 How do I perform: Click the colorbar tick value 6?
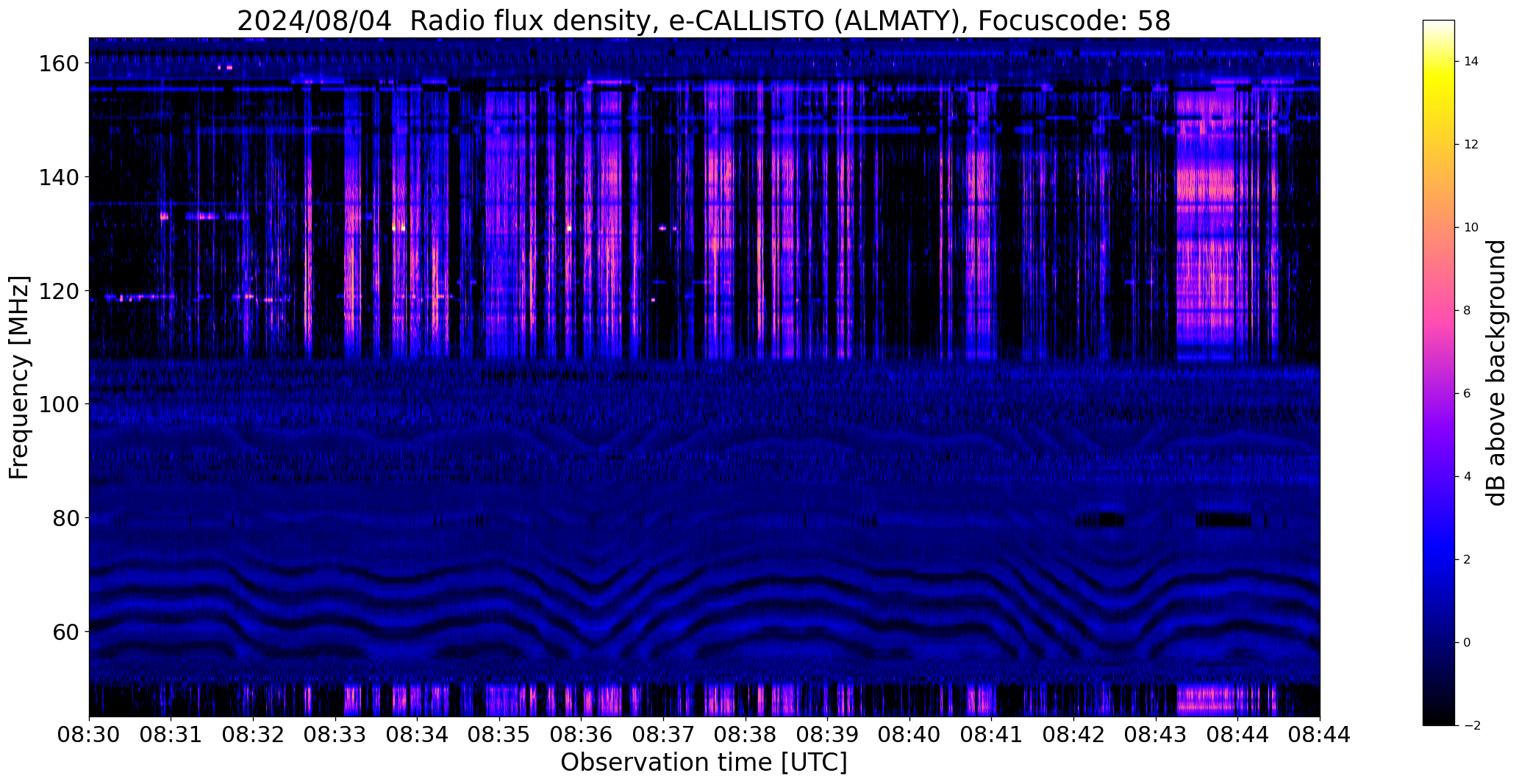(x=1468, y=394)
